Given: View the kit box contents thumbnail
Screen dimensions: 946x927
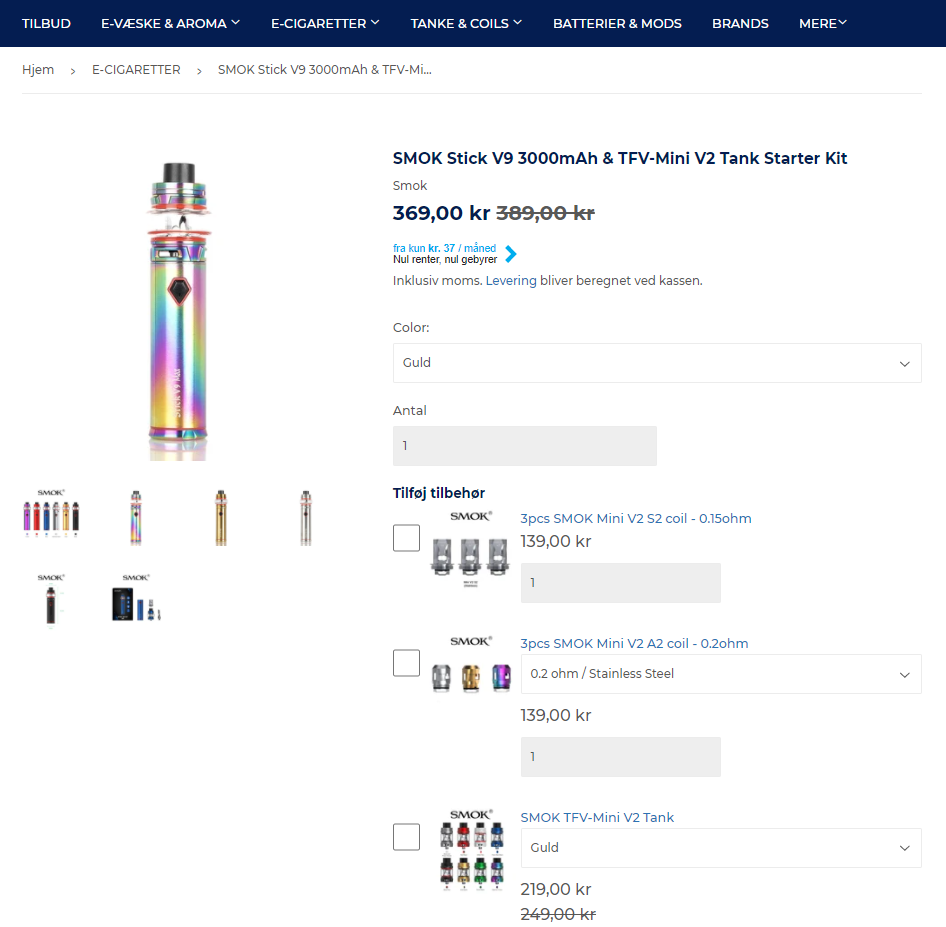Looking at the screenshot, I should click(136, 598).
